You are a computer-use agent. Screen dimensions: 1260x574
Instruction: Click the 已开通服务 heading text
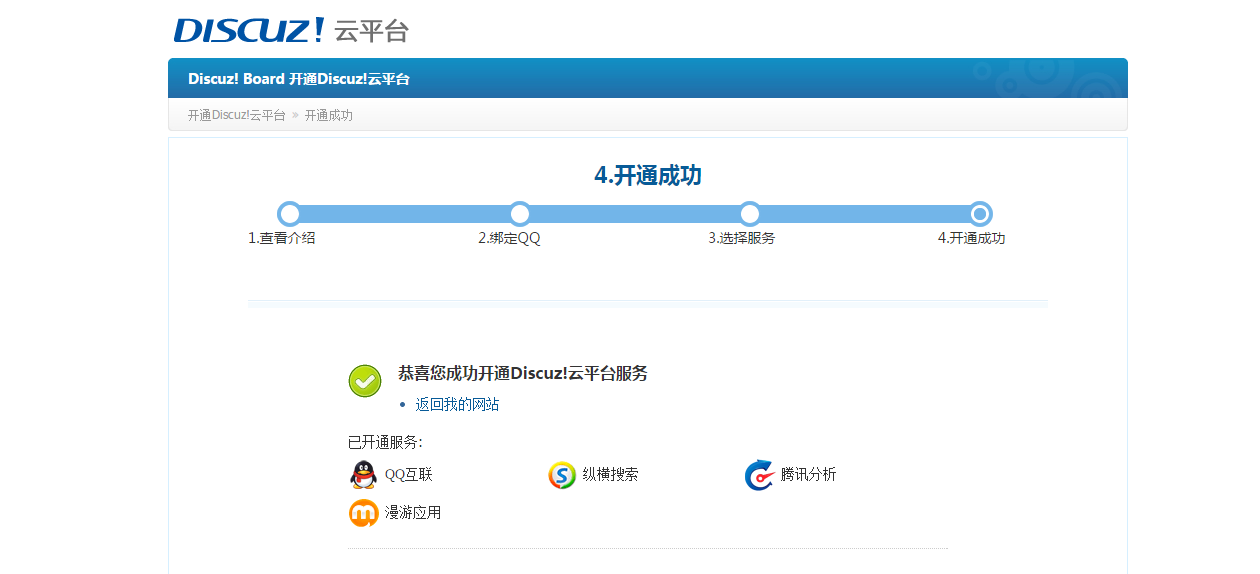pyautogui.click(x=385, y=442)
